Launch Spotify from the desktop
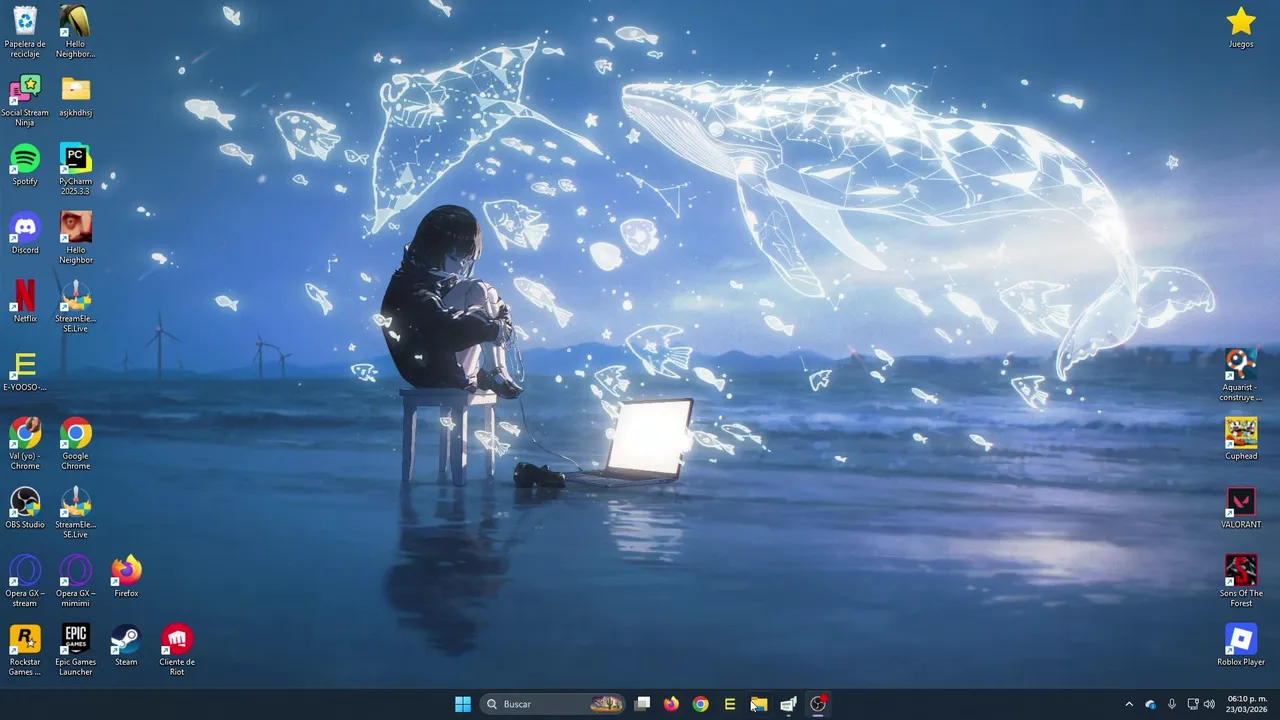 pos(25,164)
